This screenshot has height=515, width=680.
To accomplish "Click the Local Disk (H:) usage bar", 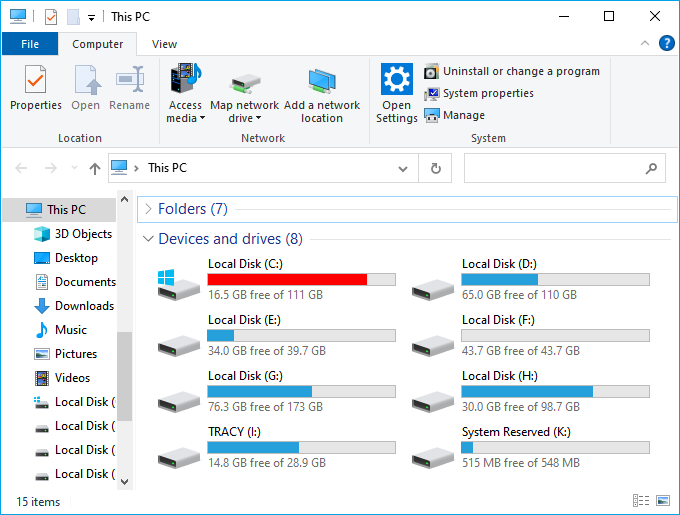I will pos(555,391).
